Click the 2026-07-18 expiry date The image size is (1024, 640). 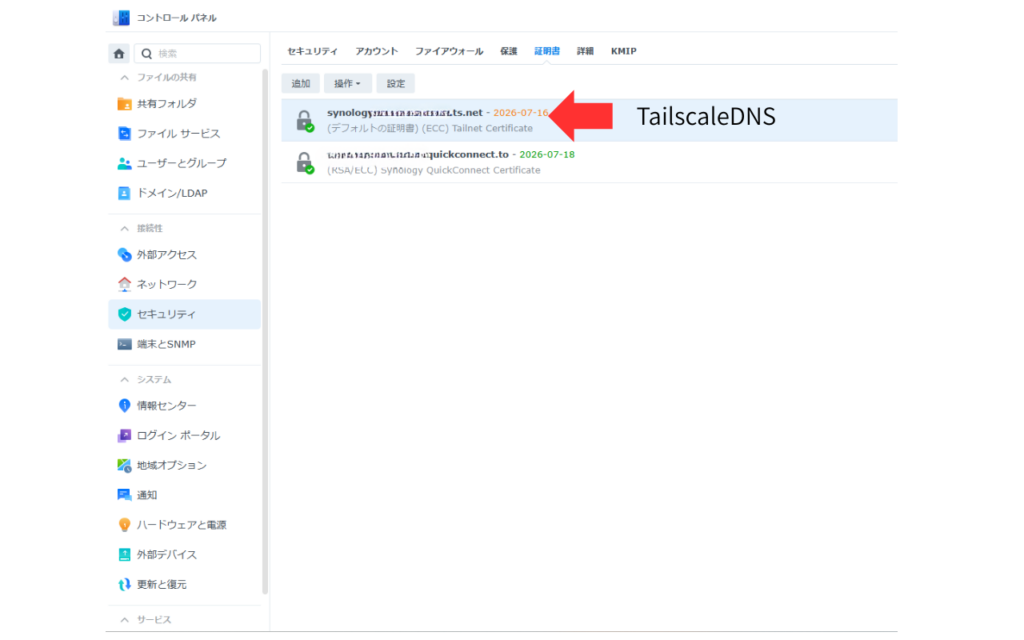547,155
